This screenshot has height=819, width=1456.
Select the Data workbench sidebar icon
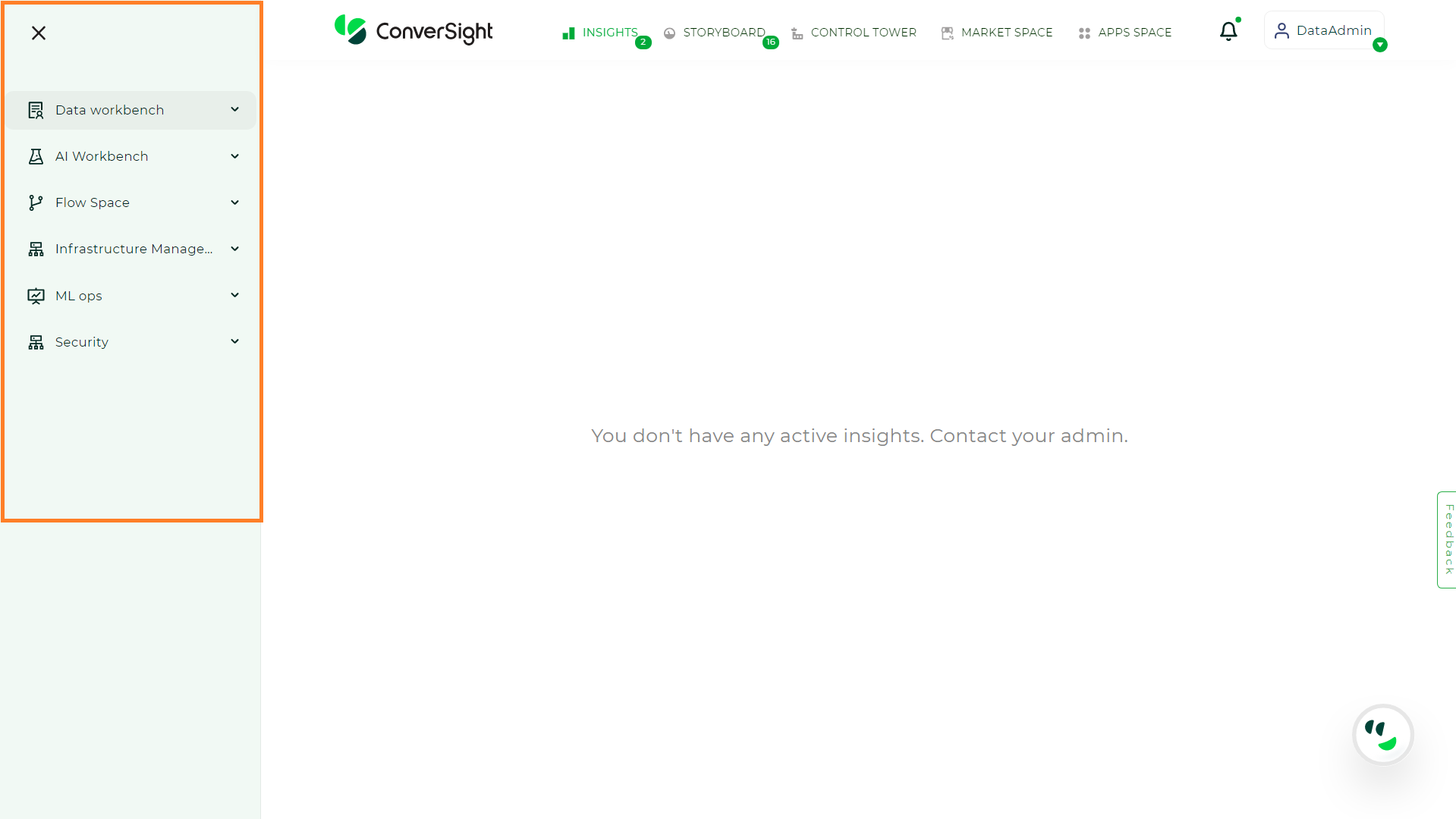(x=36, y=109)
